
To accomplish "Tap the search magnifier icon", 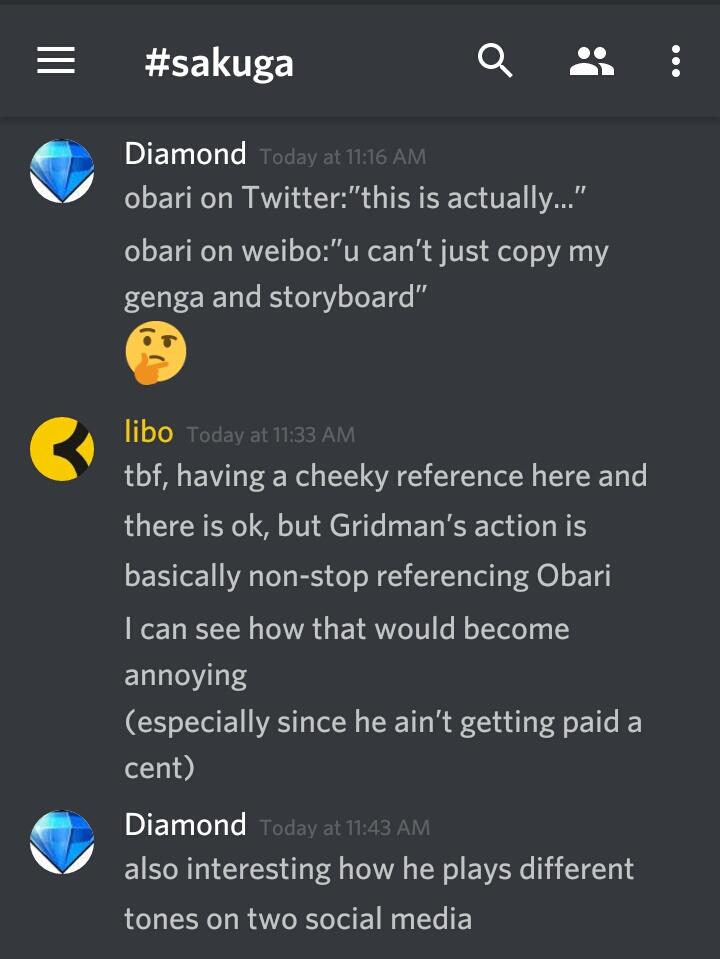I will [494, 61].
